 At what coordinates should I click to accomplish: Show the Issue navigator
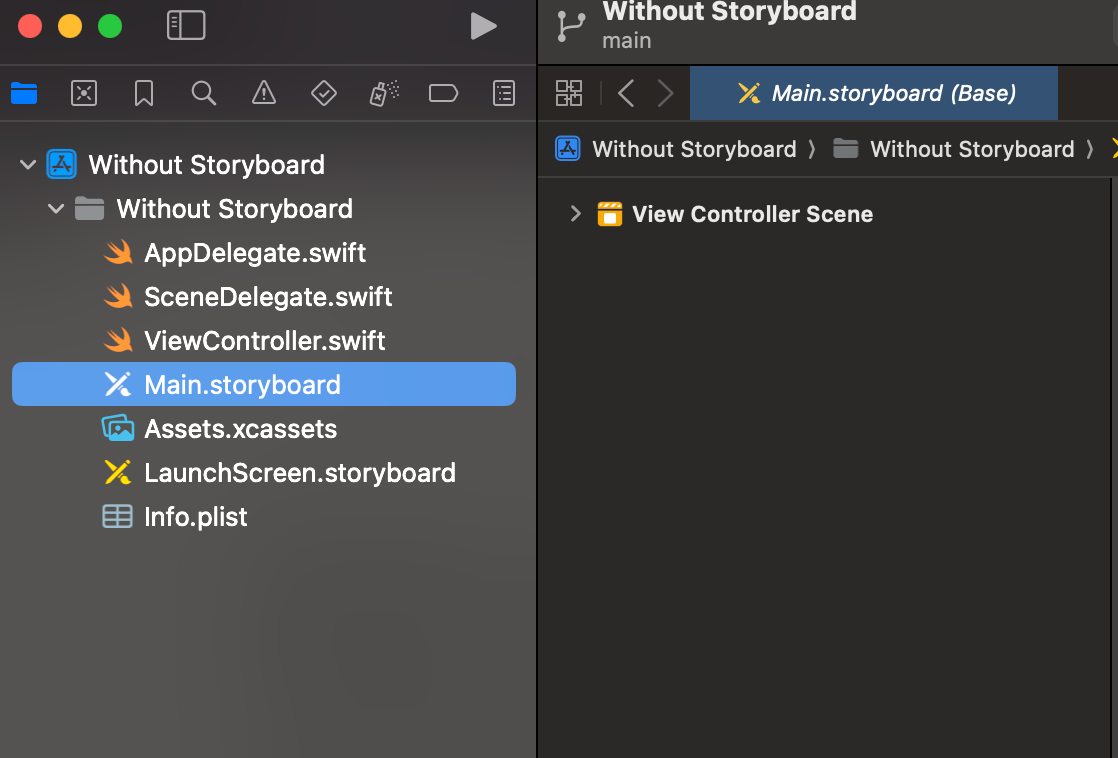(263, 92)
